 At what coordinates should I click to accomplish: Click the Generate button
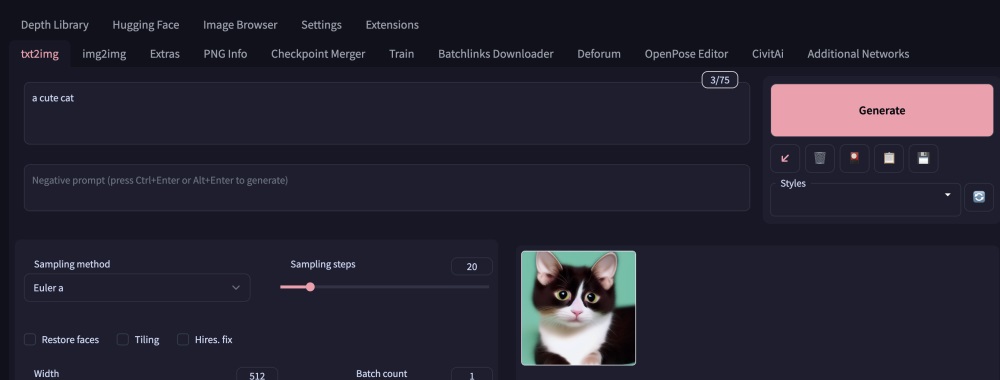coord(882,110)
